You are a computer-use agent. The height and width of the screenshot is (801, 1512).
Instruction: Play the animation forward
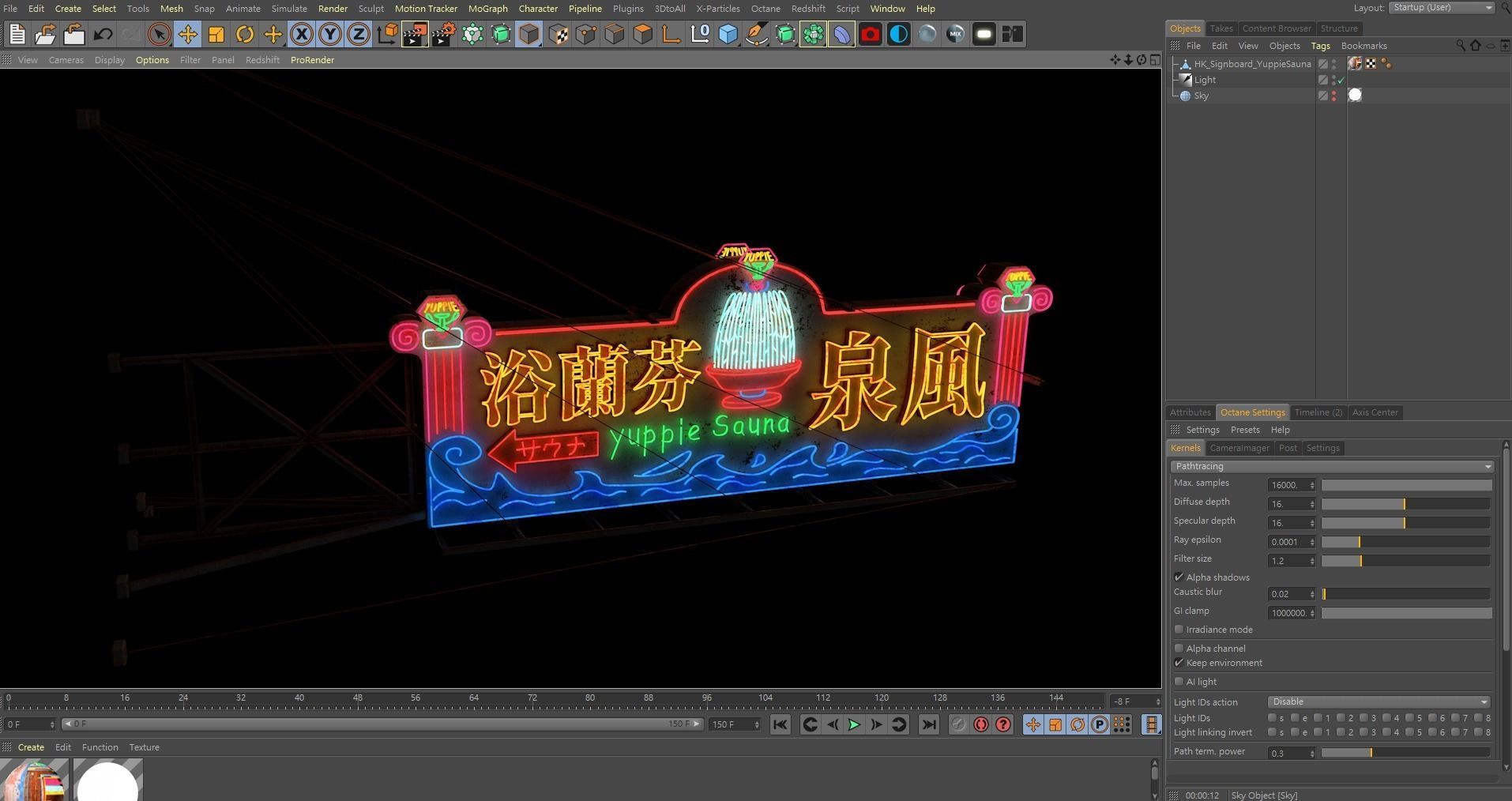coord(854,724)
